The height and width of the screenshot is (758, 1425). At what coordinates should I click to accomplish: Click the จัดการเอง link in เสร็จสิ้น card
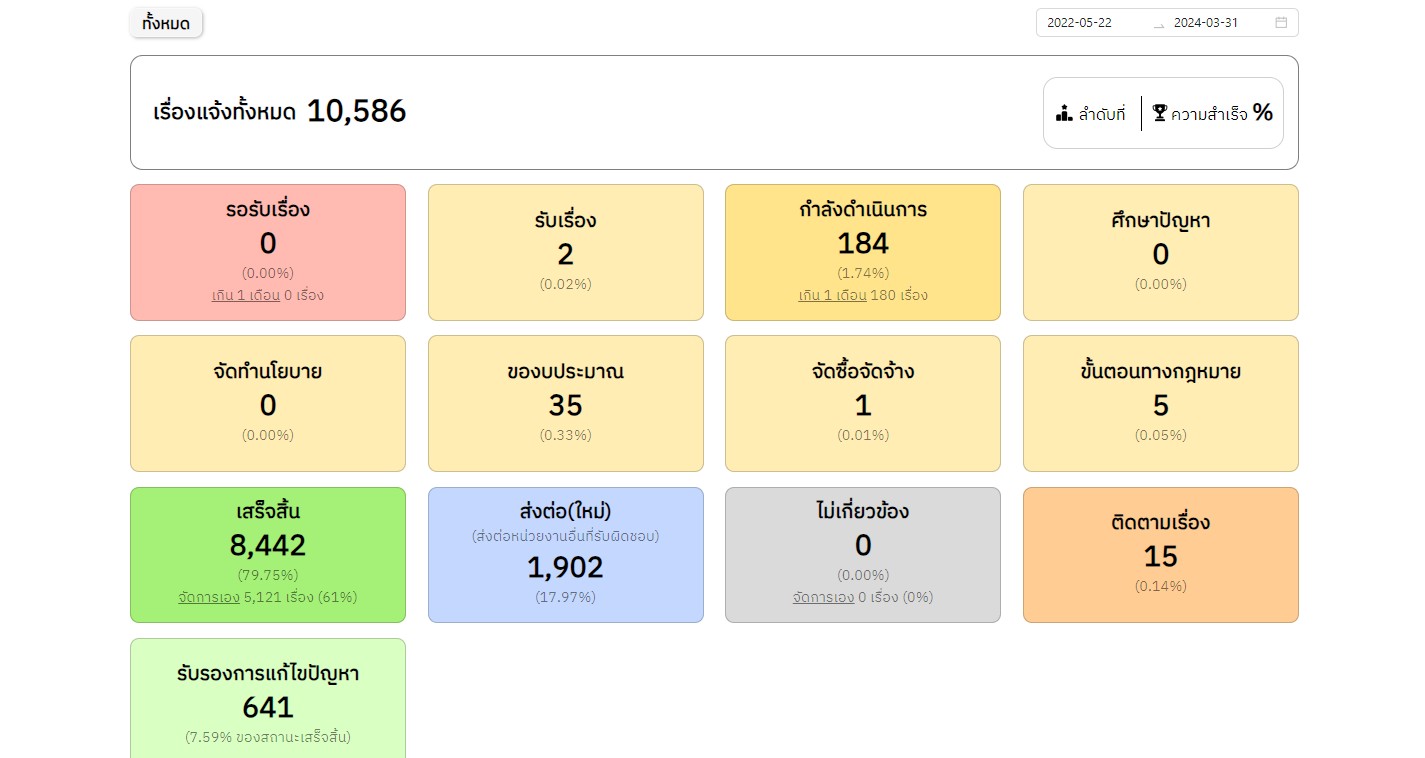[209, 597]
